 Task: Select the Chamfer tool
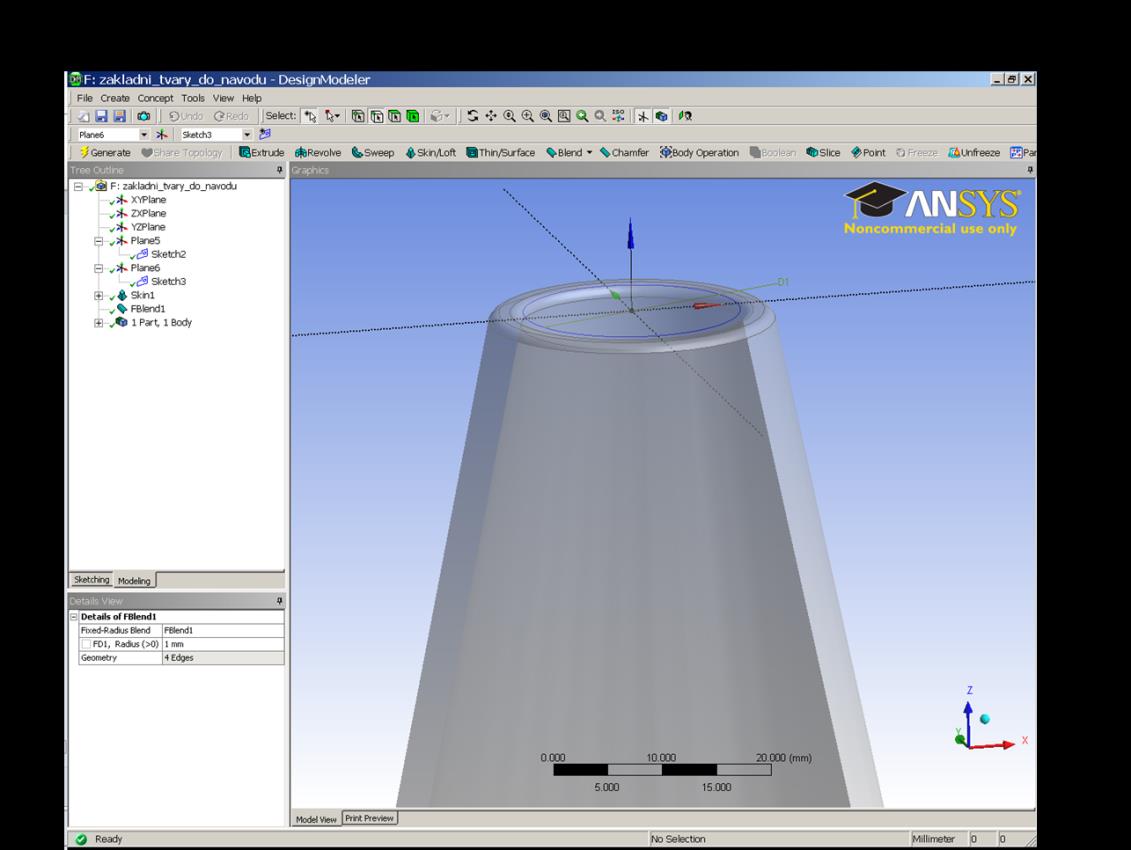point(624,152)
